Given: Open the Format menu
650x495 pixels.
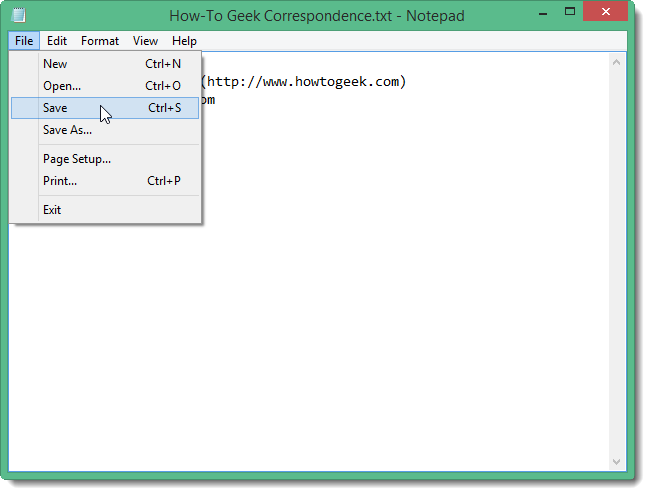Looking at the screenshot, I should click(x=100, y=41).
